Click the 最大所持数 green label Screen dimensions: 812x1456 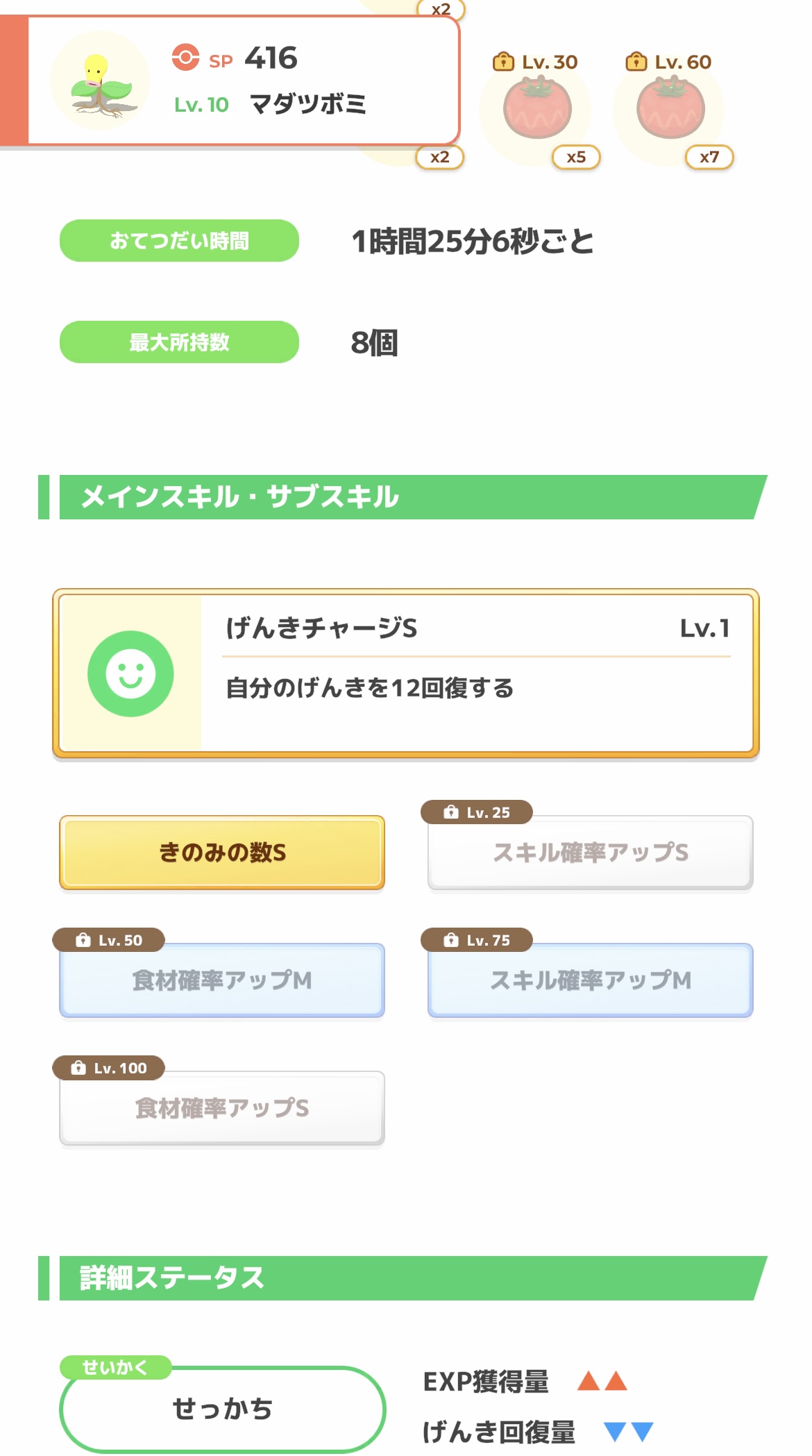(179, 342)
